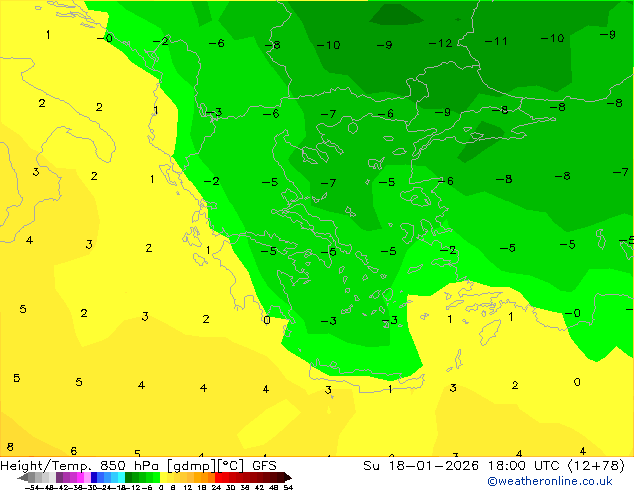Click the -54 label on the color scale
This screenshot has height=490, width=634.
[32, 487]
